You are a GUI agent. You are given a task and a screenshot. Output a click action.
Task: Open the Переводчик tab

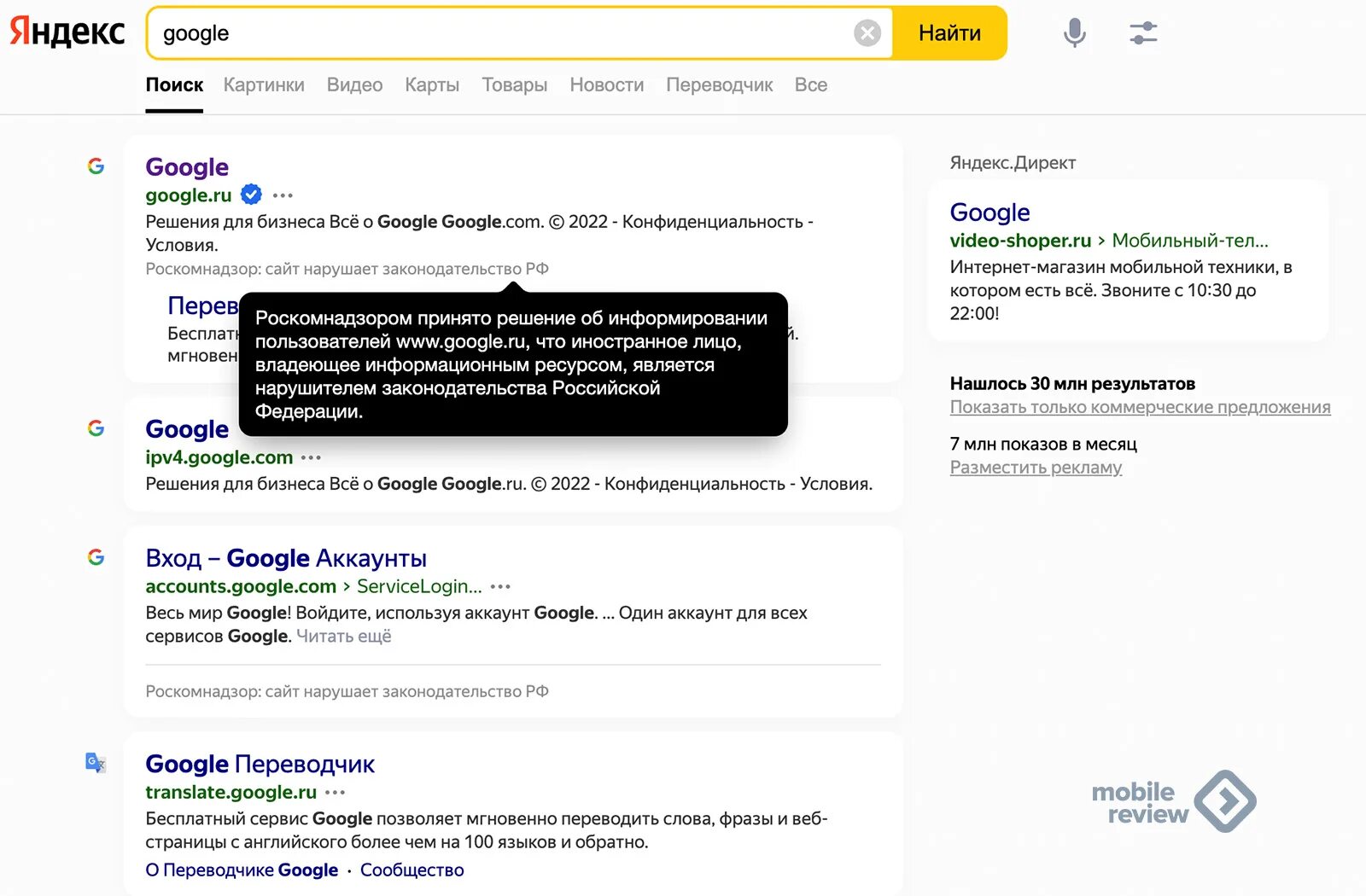[x=719, y=85]
